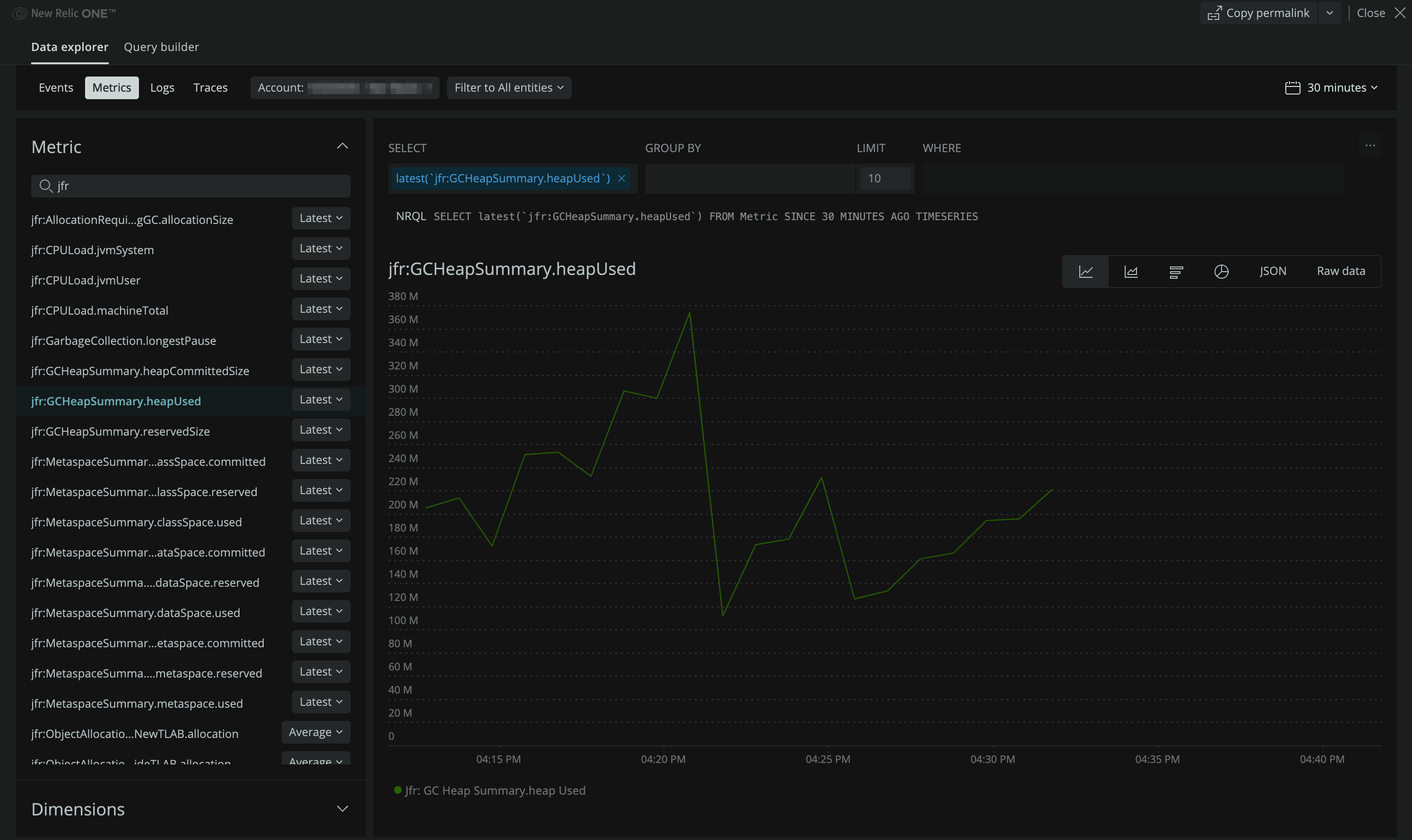The image size is (1412, 840).
Task: Expand the Dimensions section
Action: pyautogui.click(x=342, y=809)
